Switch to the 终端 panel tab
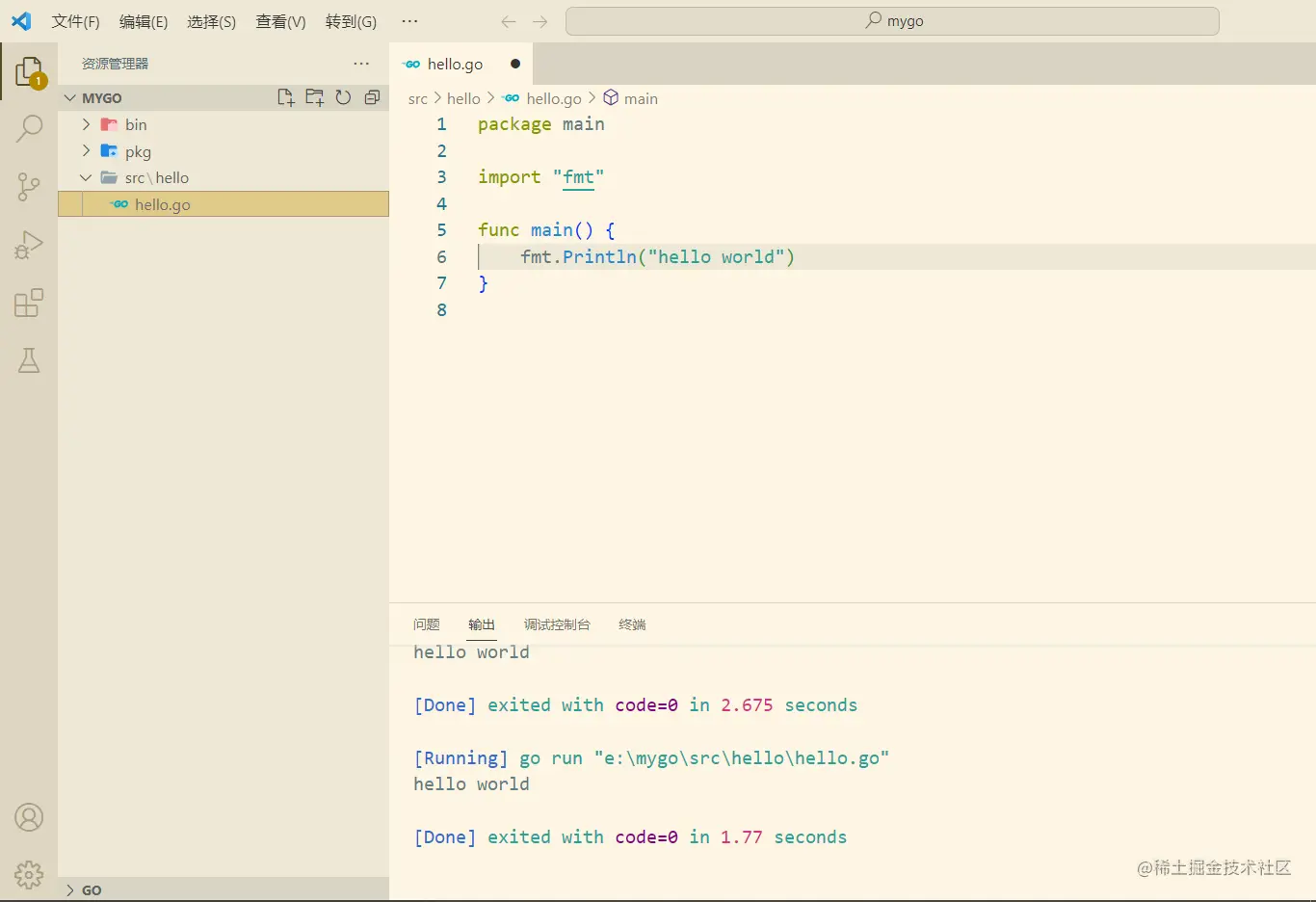 (x=632, y=624)
